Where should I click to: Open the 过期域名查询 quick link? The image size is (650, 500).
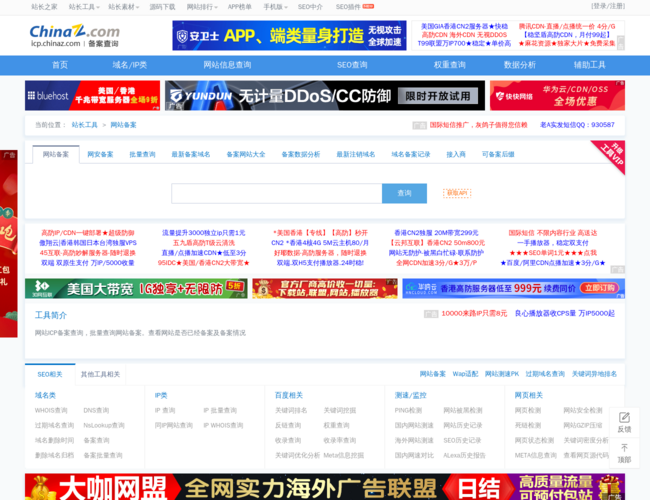tap(545, 374)
